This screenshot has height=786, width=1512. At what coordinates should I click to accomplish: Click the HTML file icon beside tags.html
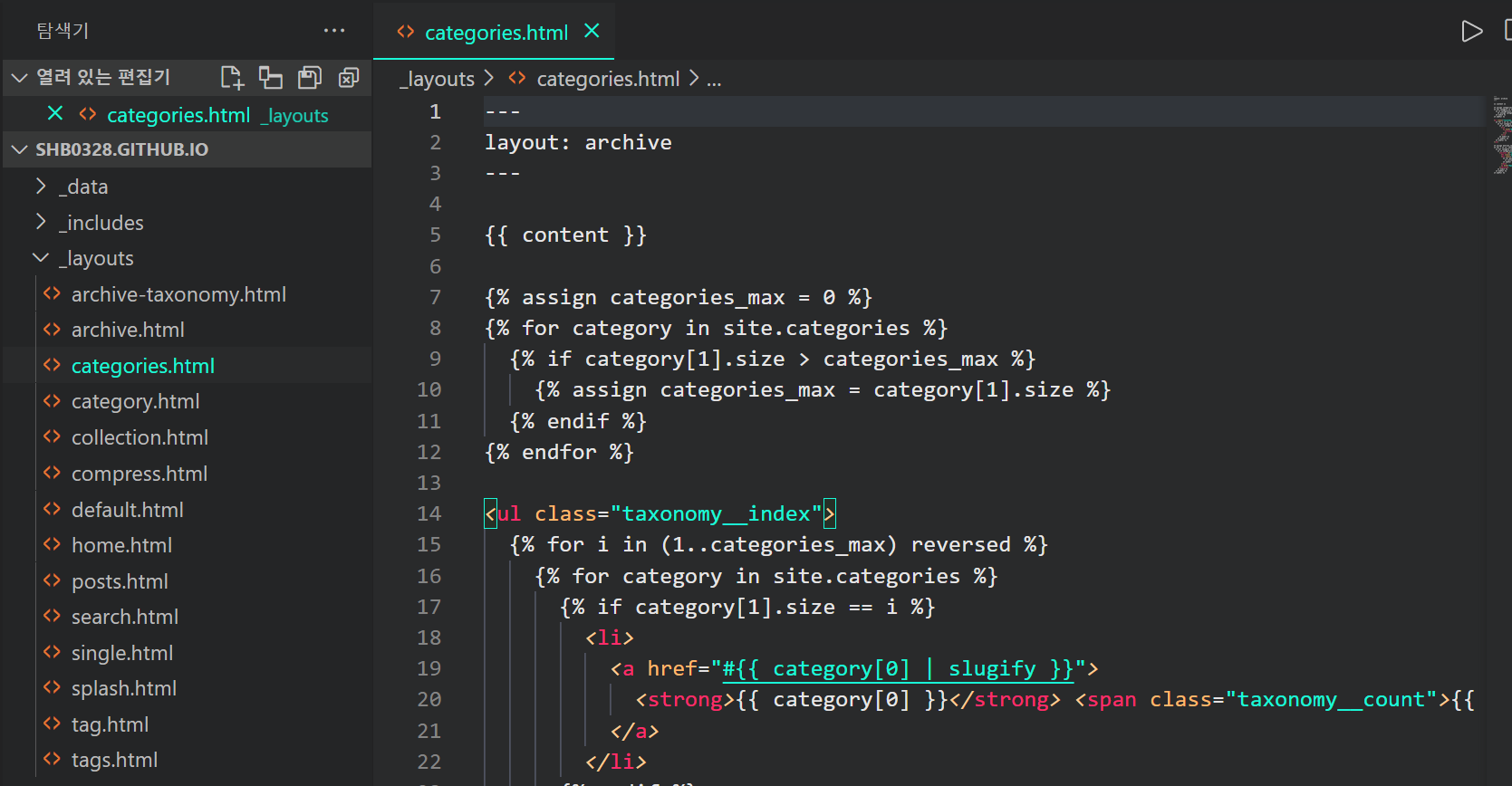pos(52,760)
